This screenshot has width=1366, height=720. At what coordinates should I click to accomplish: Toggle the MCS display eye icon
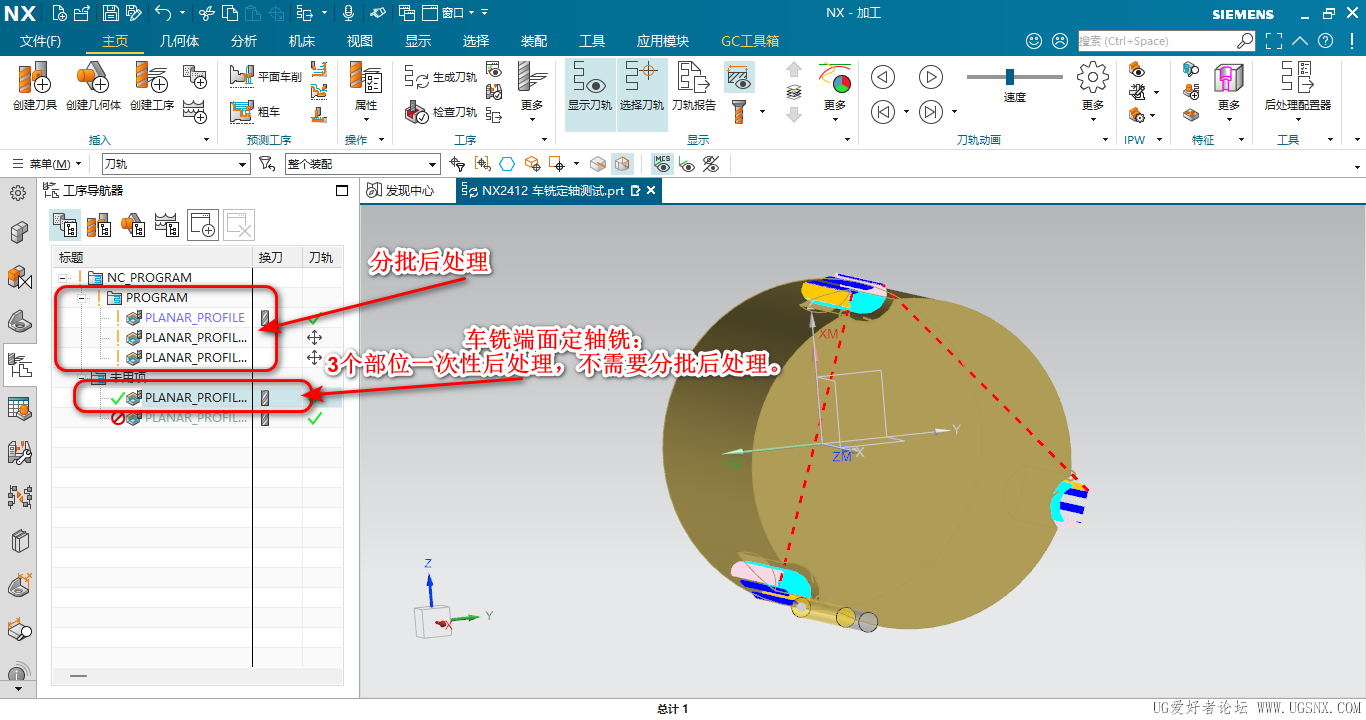tap(663, 164)
